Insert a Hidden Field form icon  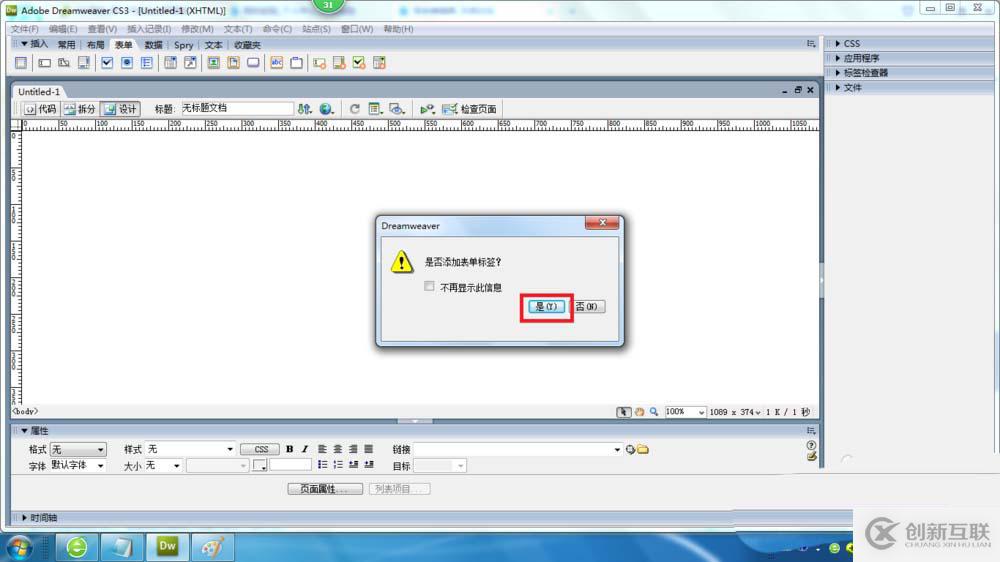(64, 63)
